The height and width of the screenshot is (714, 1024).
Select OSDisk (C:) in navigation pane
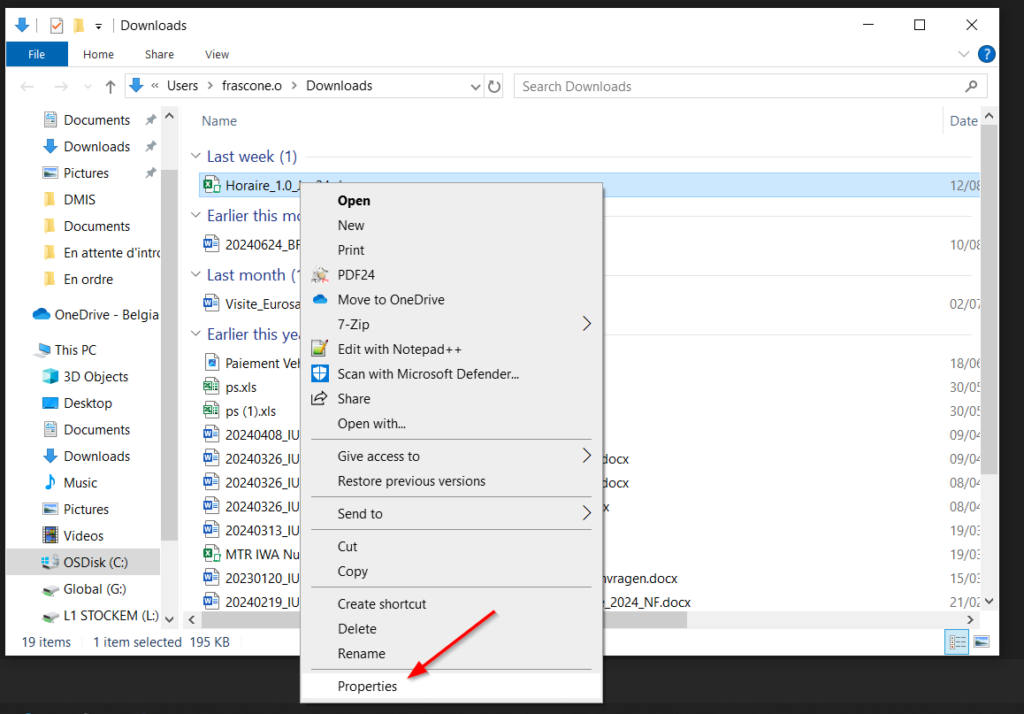(96, 562)
